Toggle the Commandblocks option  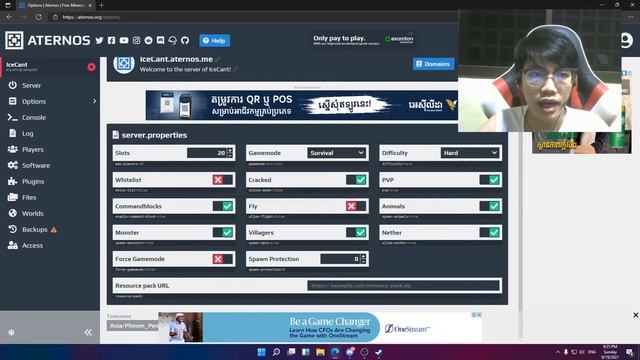tap(223, 206)
